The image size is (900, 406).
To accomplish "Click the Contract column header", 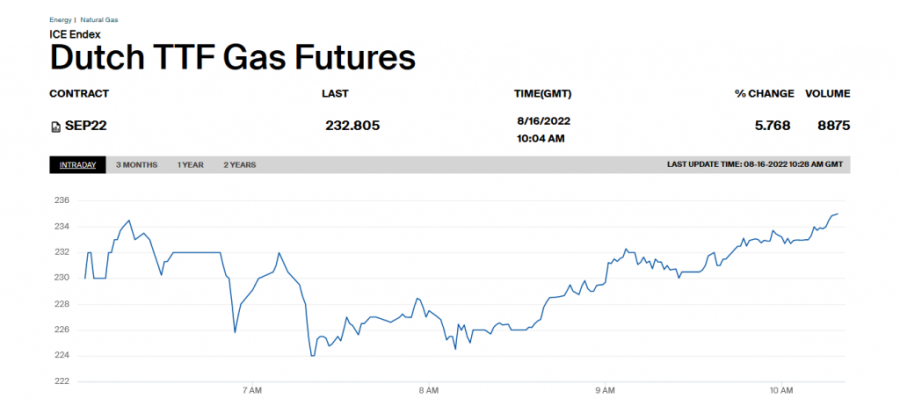I will 79,94.
